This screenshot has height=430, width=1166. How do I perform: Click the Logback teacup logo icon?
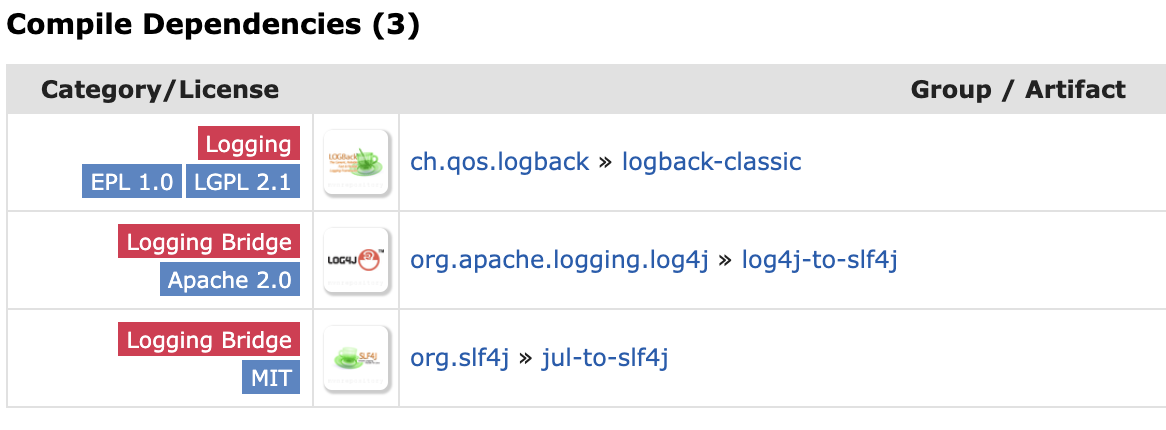pos(356,162)
